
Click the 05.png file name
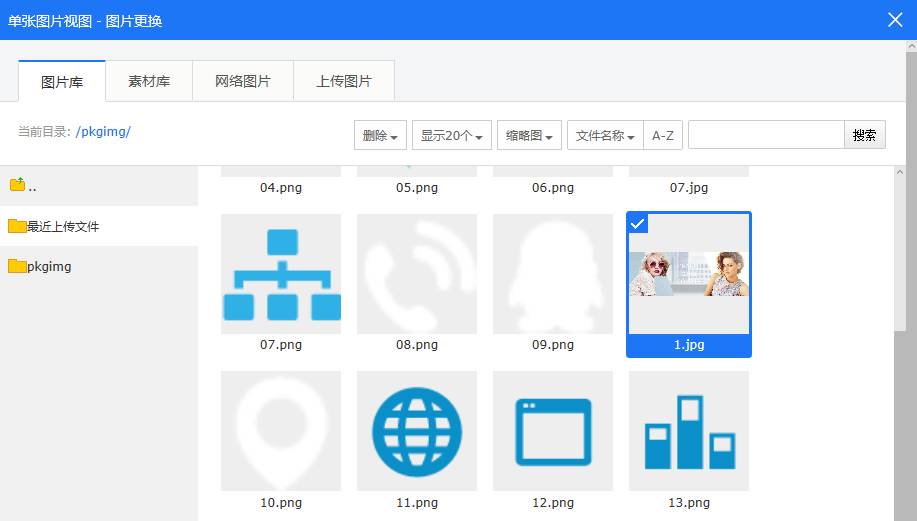pos(417,188)
